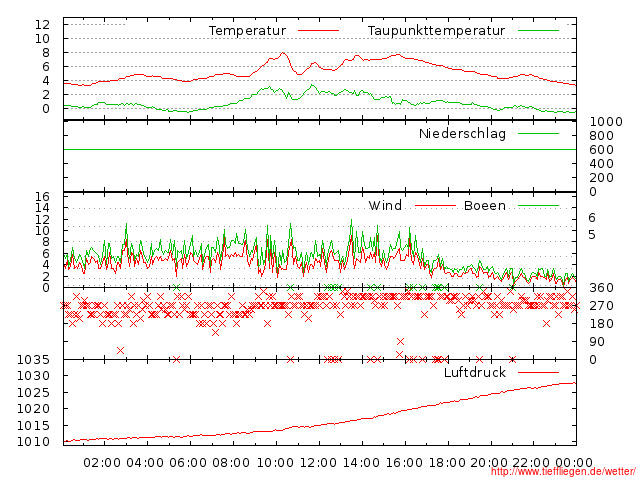Click the 16:00 time axis label
The width and height of the screenshot is (640, 480).
pyautogui.click(x=404, y=463)
